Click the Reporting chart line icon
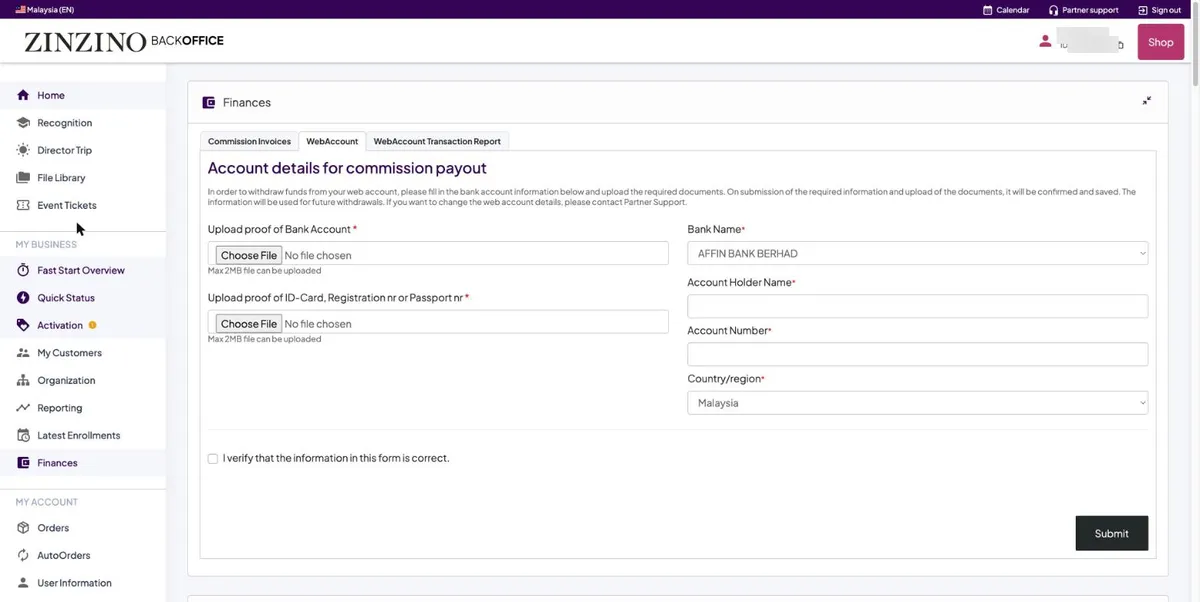The image size is (1200, 602). click(x=23, y=408)
